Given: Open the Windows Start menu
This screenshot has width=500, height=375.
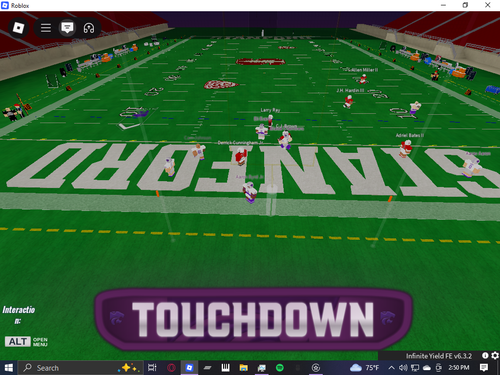Looking at the screenshot, I should [9, 368].
